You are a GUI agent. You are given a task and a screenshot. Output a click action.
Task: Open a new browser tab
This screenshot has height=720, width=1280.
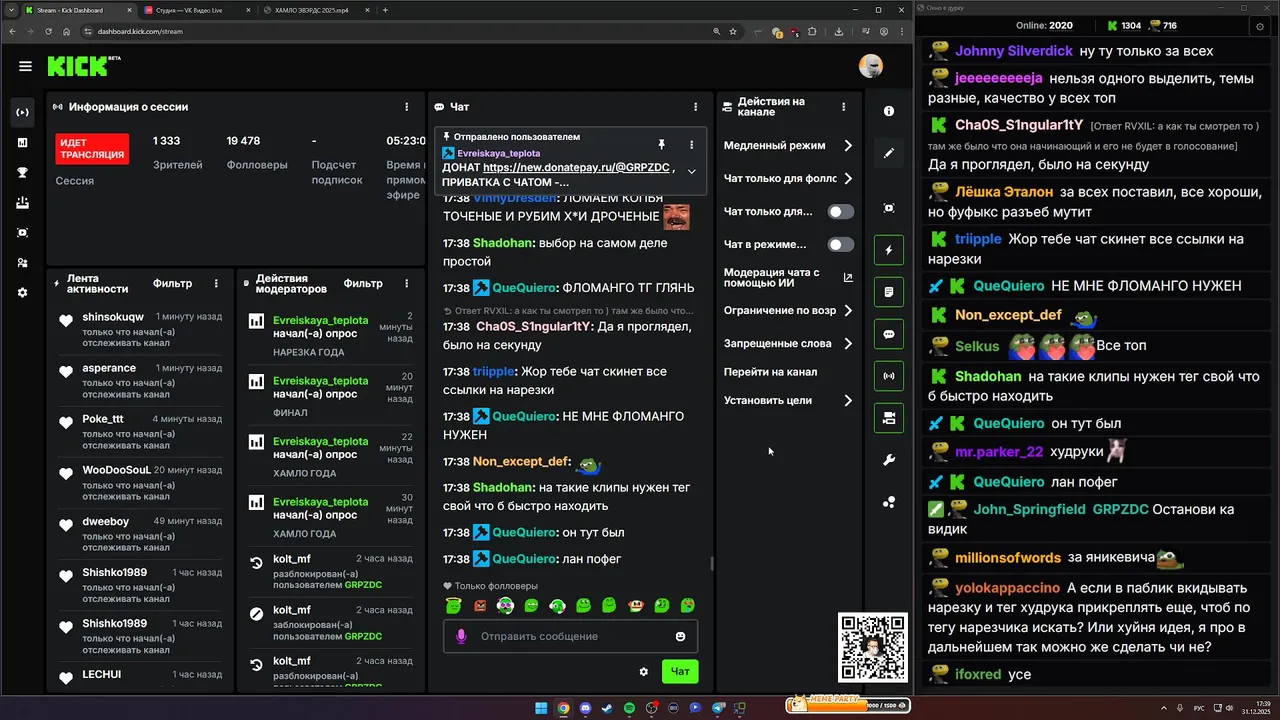pyautogui.click(x=386, y=10)
